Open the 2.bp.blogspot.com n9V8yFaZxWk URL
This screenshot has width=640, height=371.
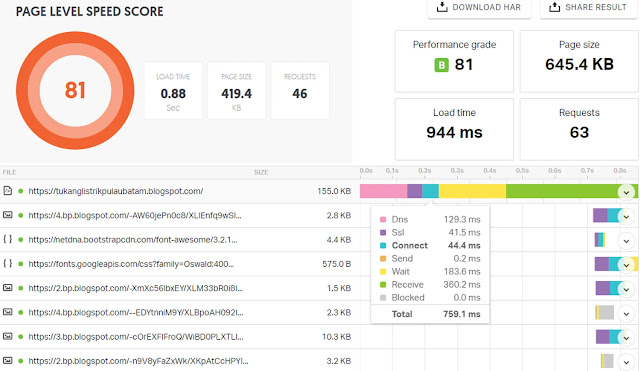(x=138, y=361)
